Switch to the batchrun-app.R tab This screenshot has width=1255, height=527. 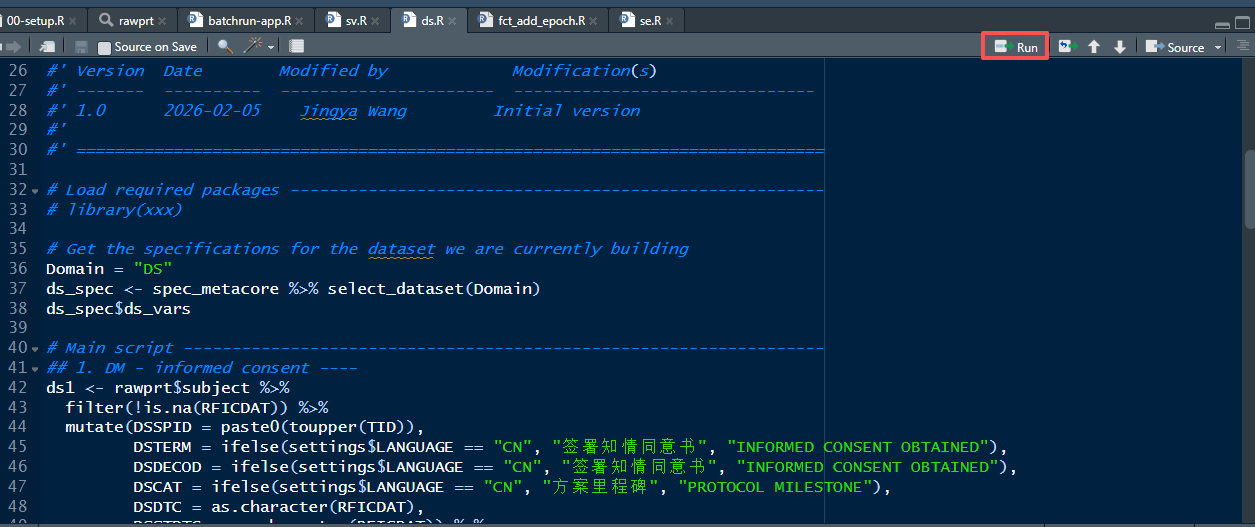coord(249,20)
